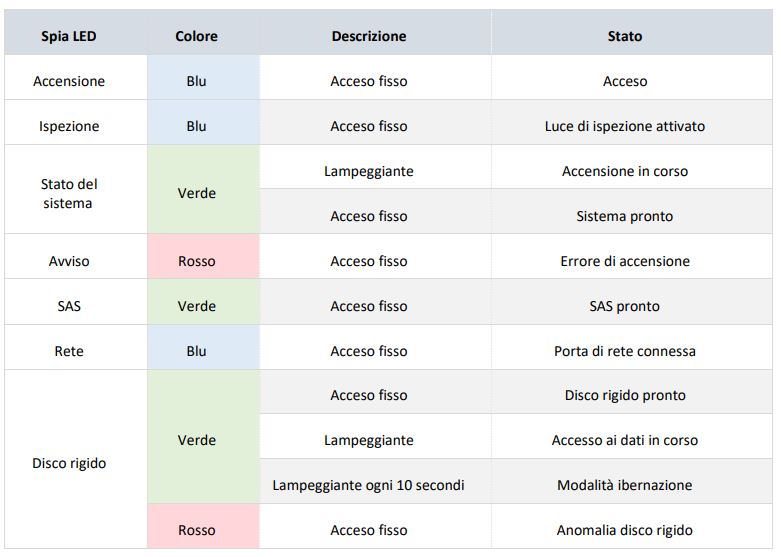
Task: Select the blue "Blu" cell in Rete row
Action: [x=196, y=351]
